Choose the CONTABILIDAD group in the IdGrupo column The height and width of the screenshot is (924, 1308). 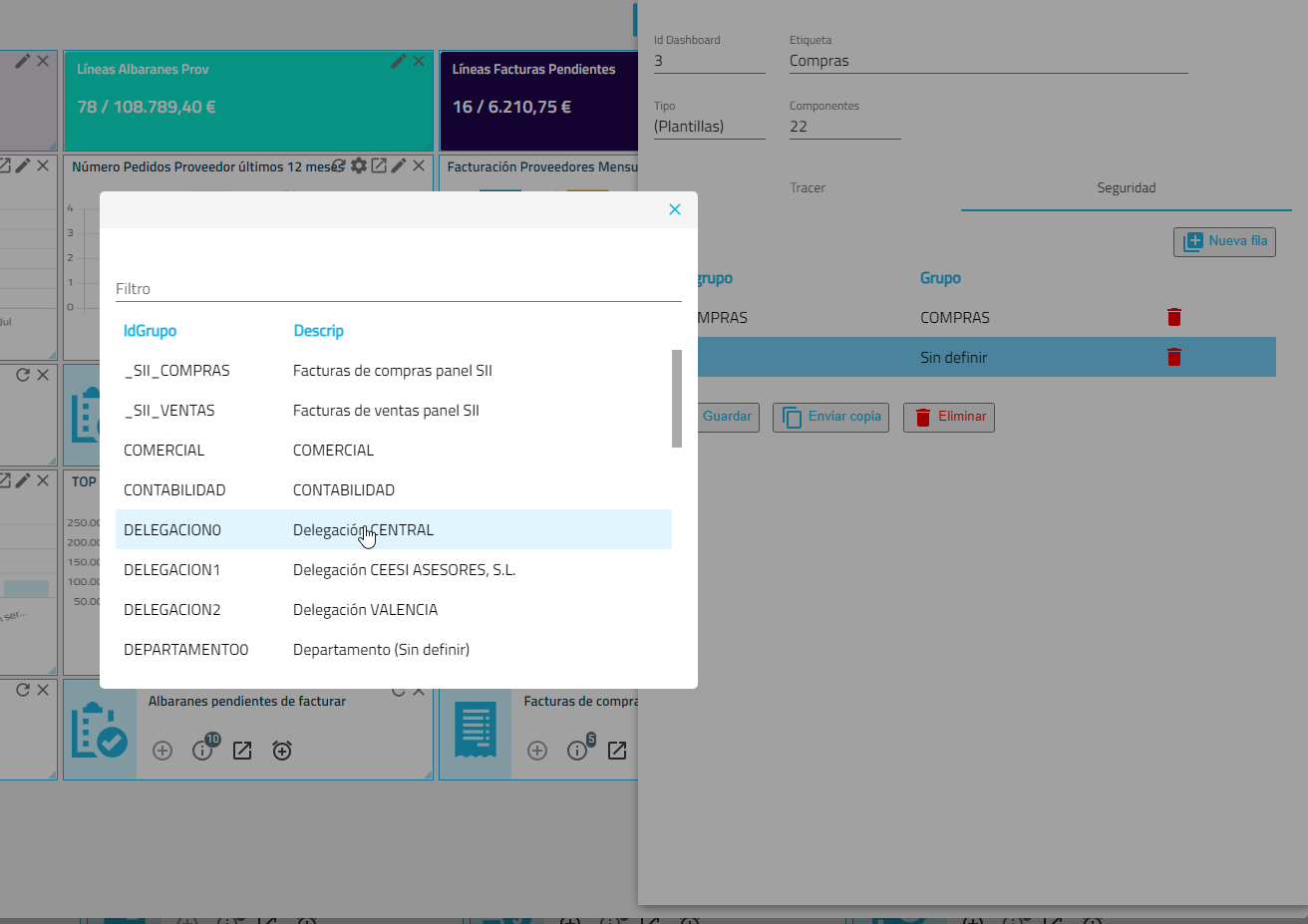coord(174,489)
